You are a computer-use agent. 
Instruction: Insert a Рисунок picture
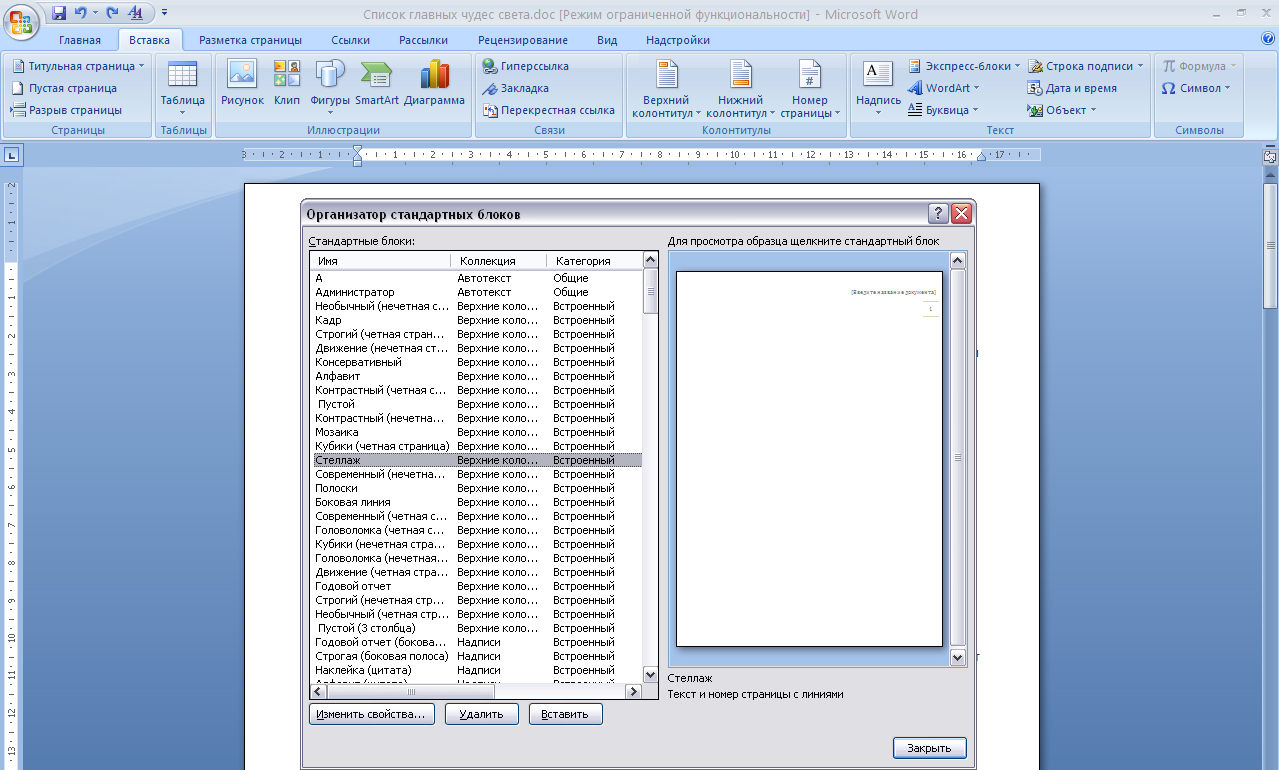pos(242,84)
